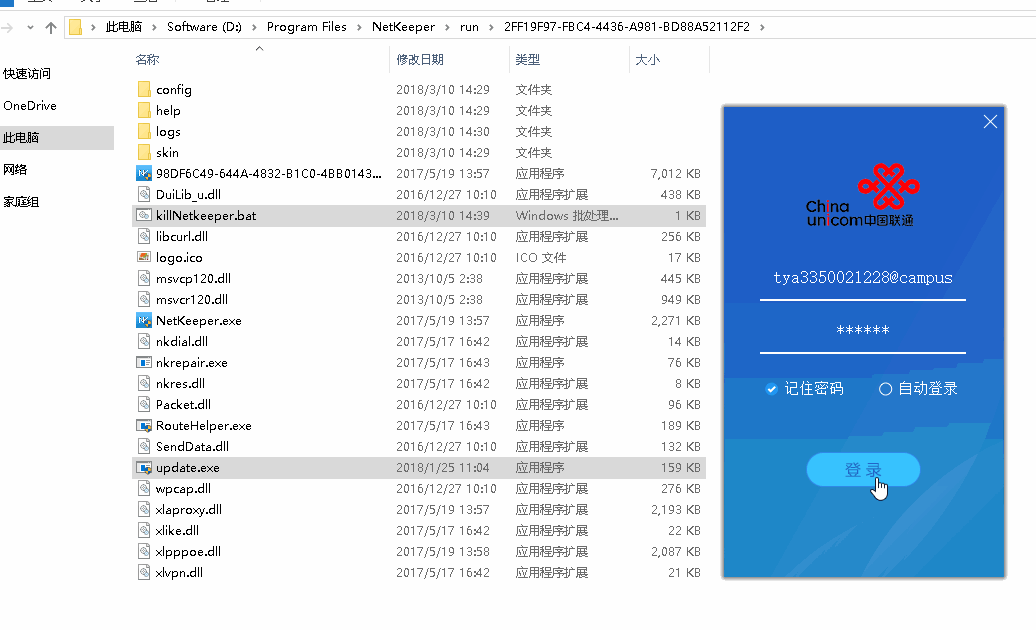This screenshot has width=1036, height=630.
Task: Open 家庭组 in the navigation pane
Action: (x=21, y=201)
